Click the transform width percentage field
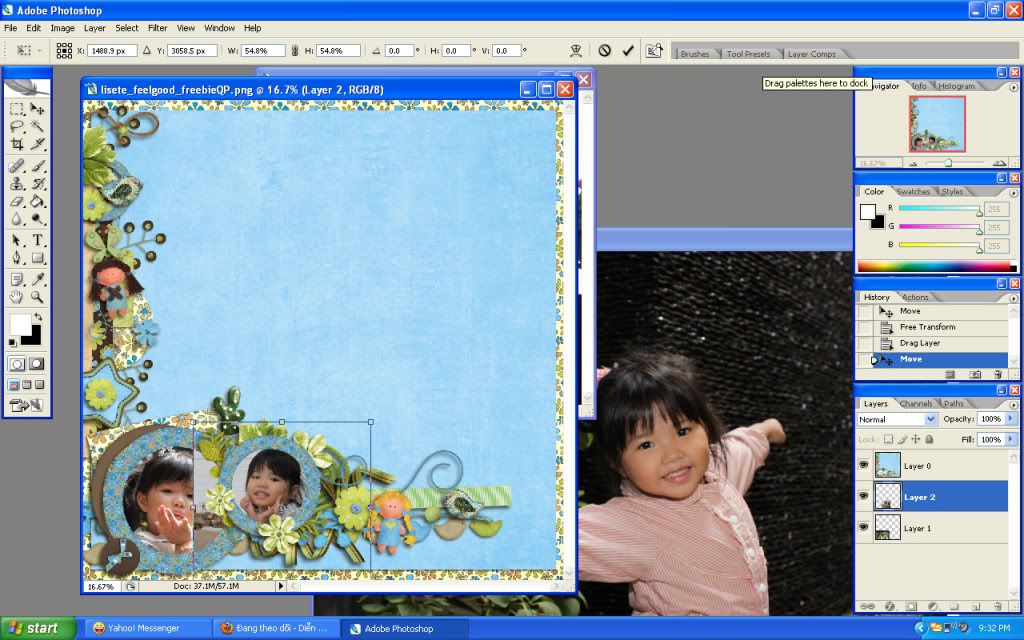 point(262,50)
